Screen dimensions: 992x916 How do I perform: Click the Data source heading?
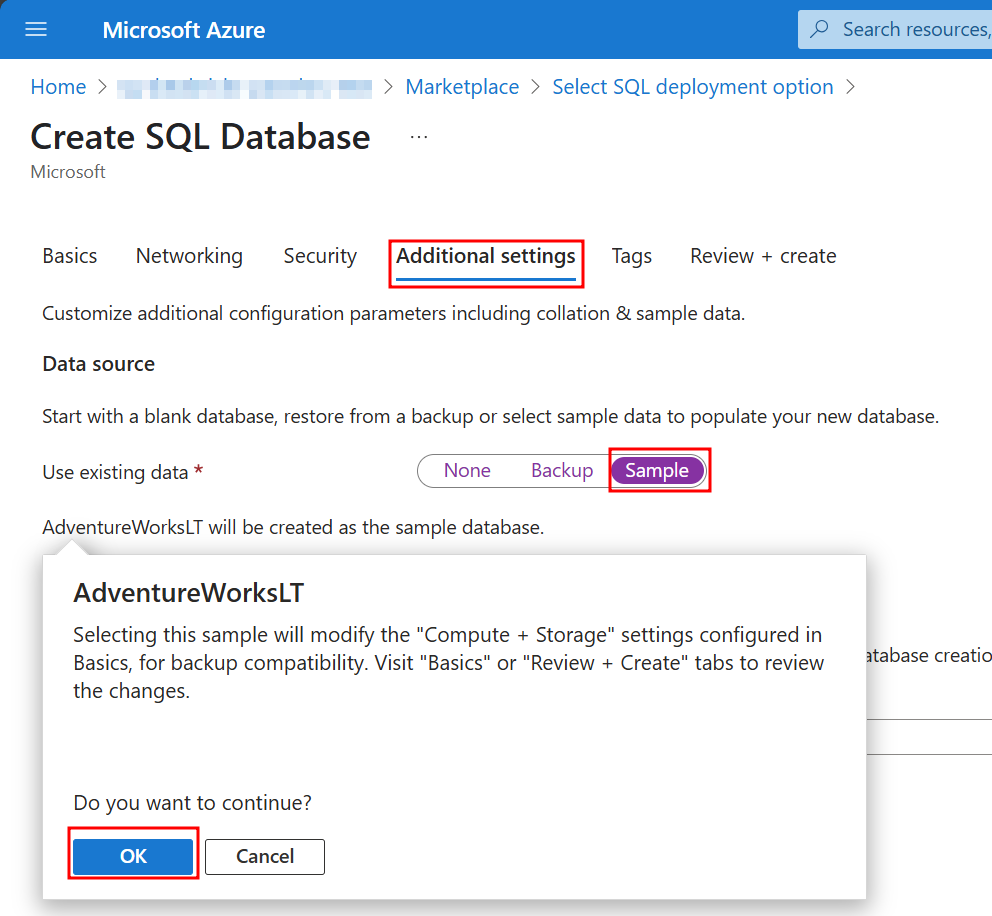pos(98,364)
